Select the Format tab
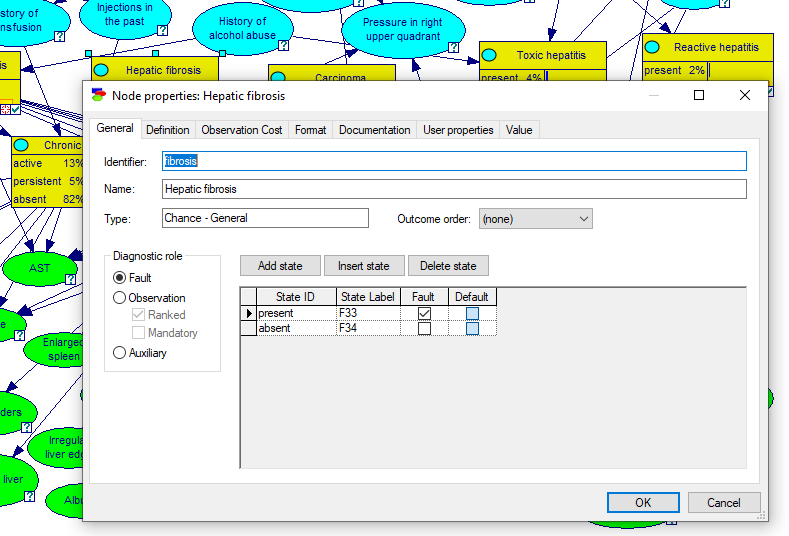 tap(310, 130)
